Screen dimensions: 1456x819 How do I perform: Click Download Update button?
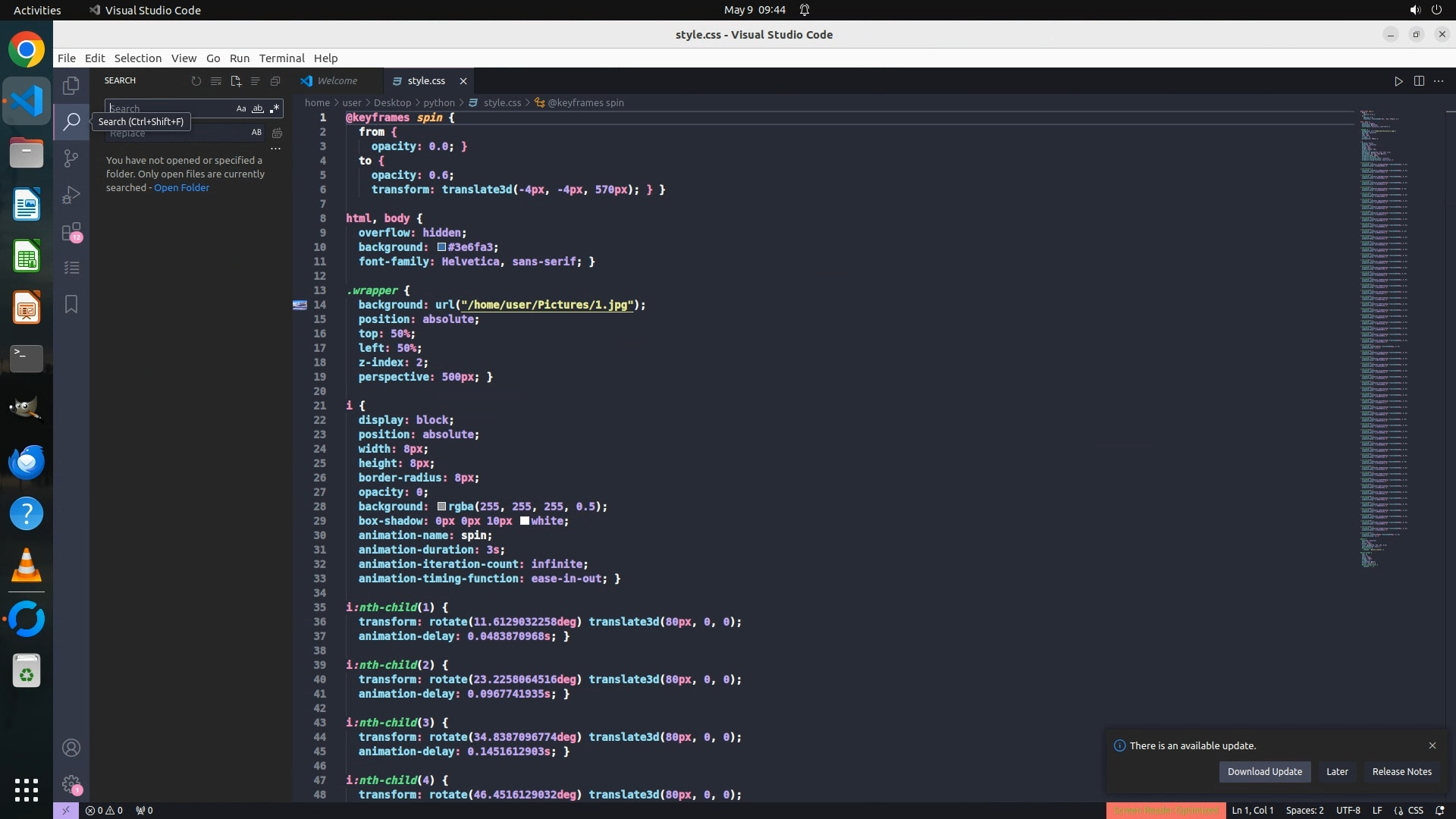point(1264,771)
